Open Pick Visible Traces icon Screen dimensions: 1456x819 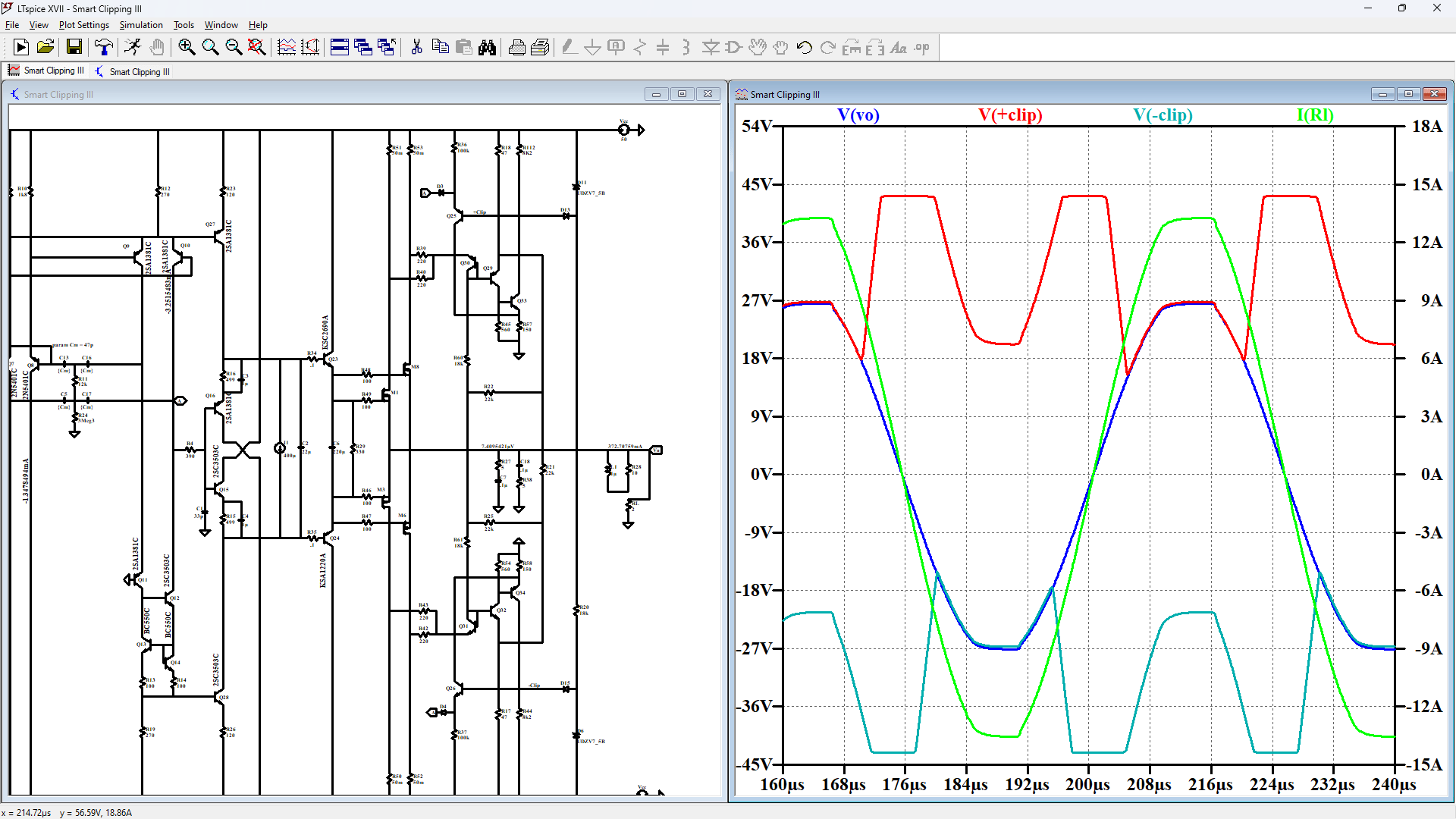coord(287,47)
